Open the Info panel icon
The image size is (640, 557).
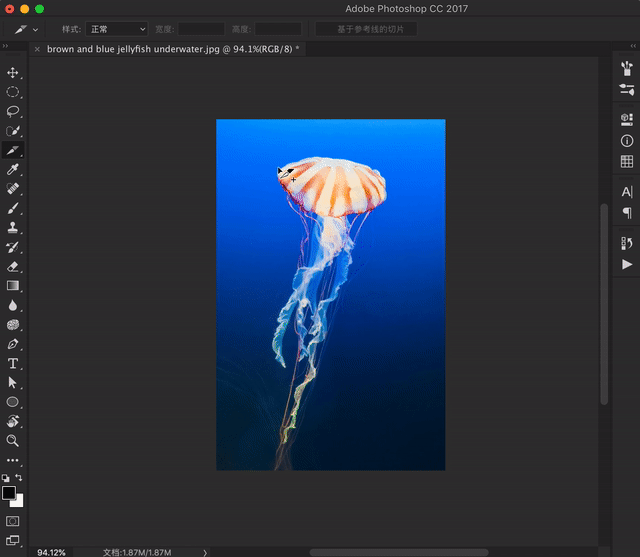pos(627,141)
